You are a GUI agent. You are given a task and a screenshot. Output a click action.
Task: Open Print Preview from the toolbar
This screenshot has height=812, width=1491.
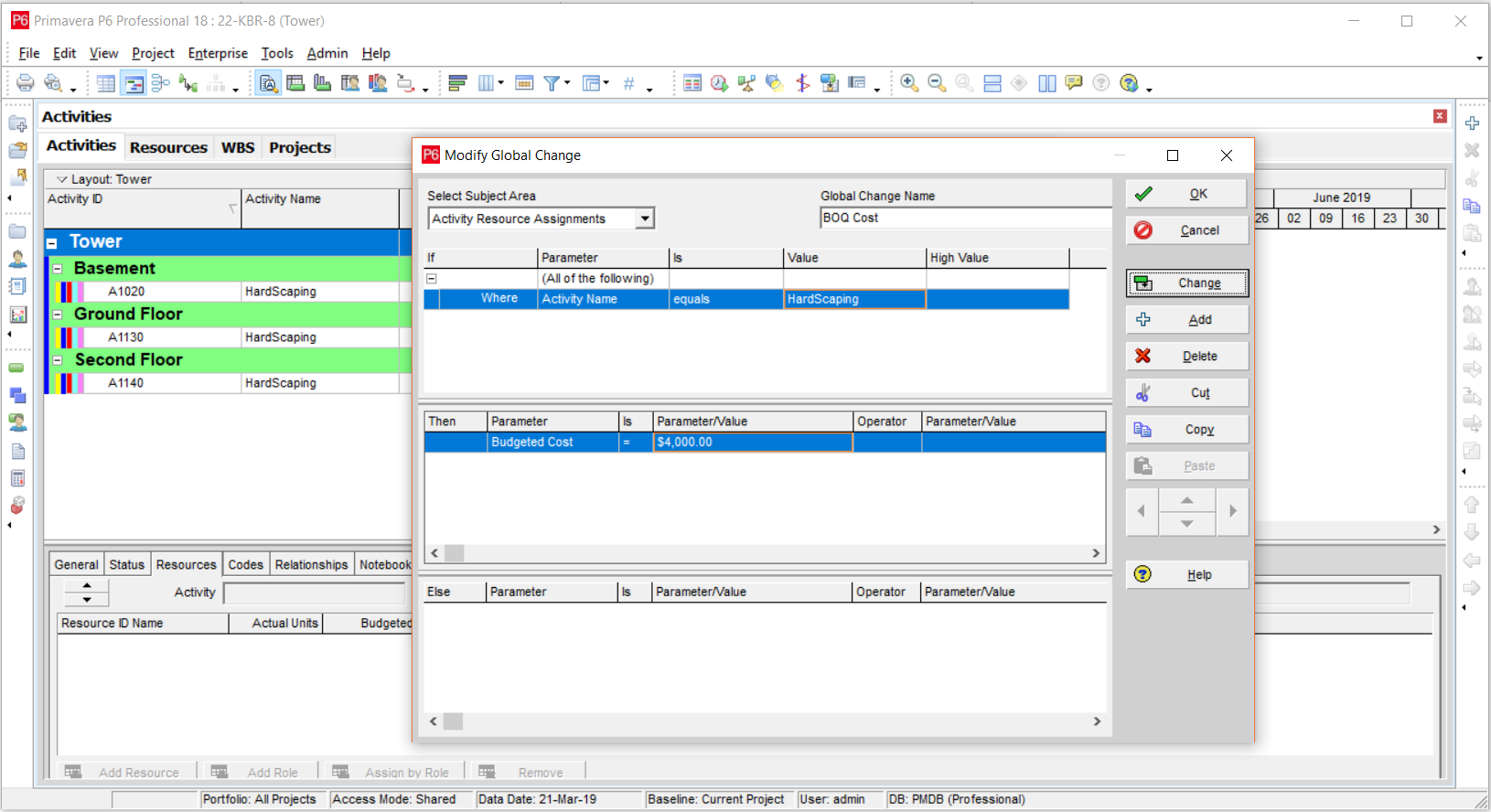pyautogui.click(x=53, y=83)
